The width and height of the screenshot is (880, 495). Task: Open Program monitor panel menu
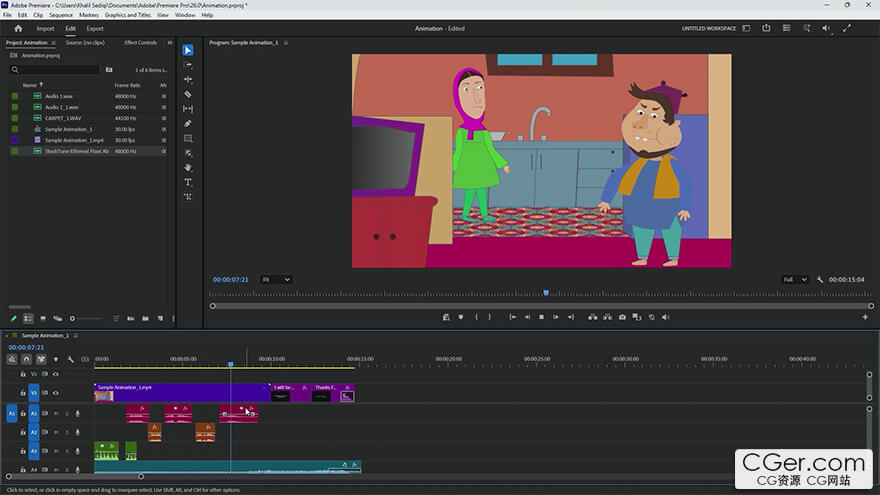[286, 43]
